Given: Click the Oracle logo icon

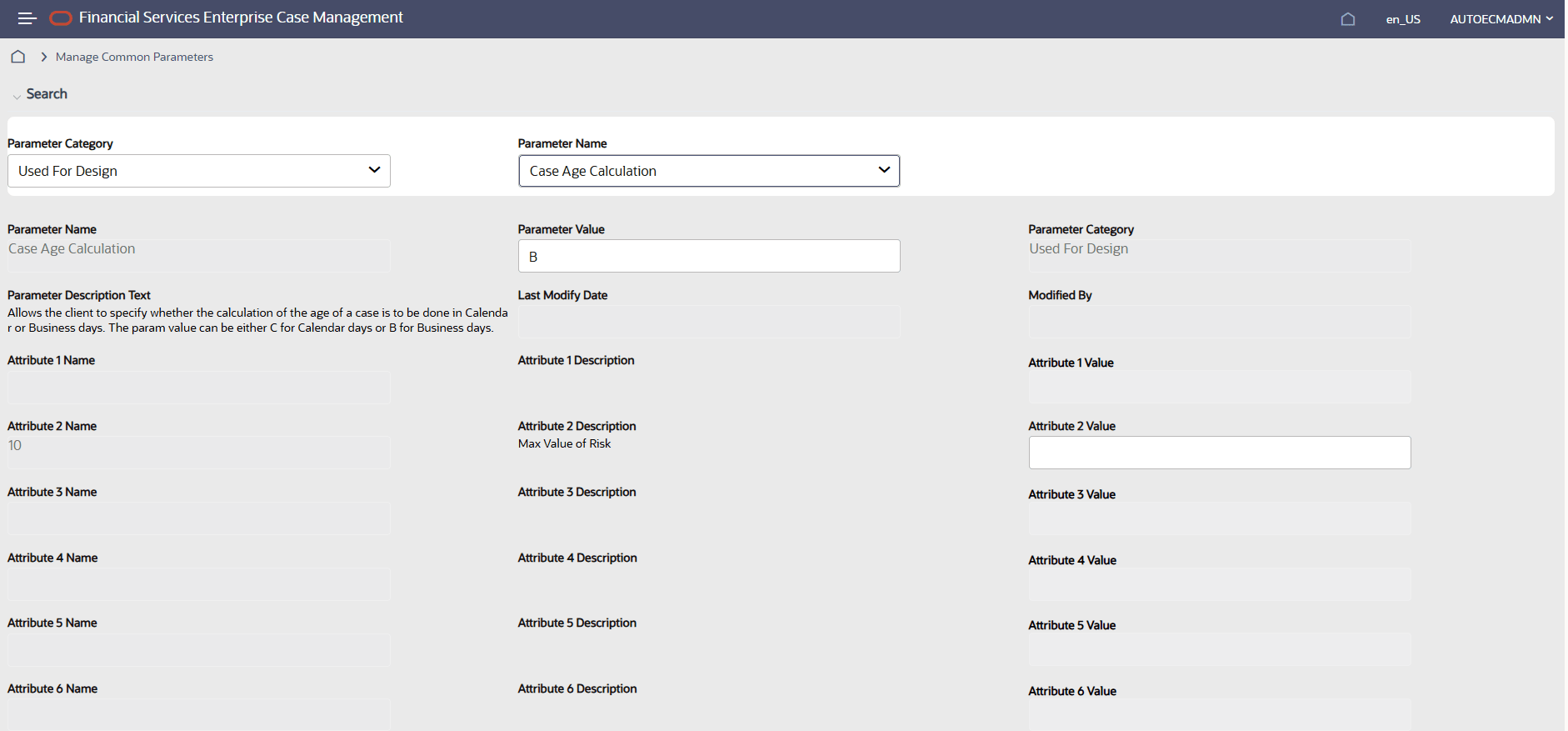Looking at the screenshot, I should pyautogui.click(x=61, y=18).
